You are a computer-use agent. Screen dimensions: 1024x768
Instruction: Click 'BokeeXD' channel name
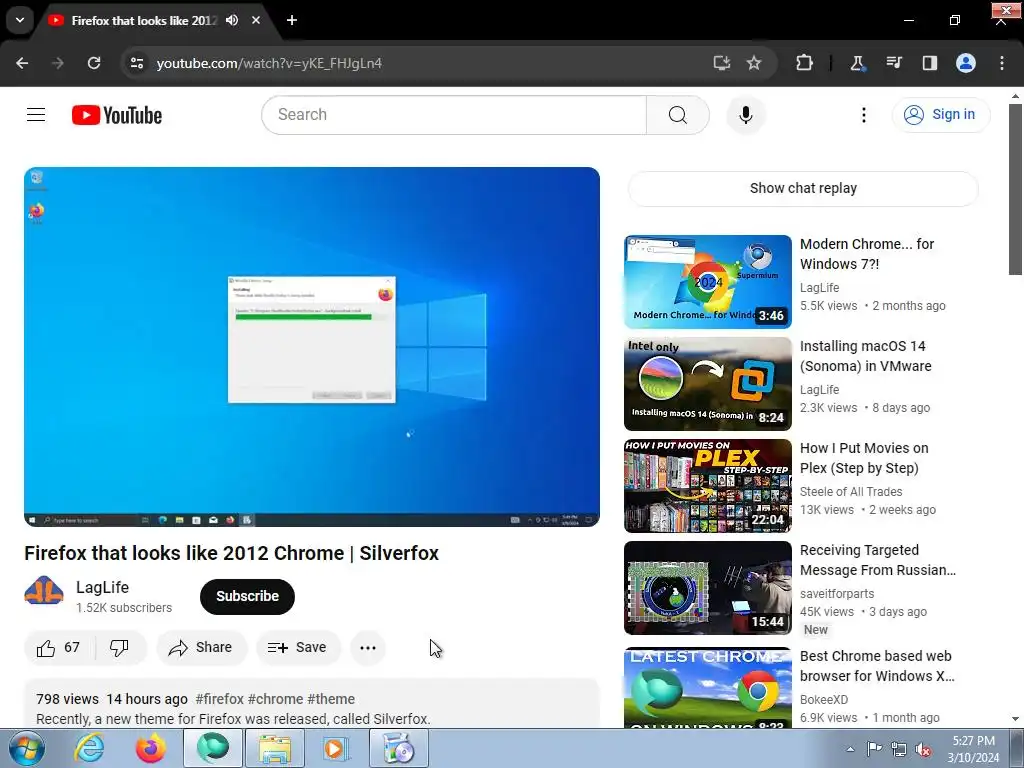point(824,699)
